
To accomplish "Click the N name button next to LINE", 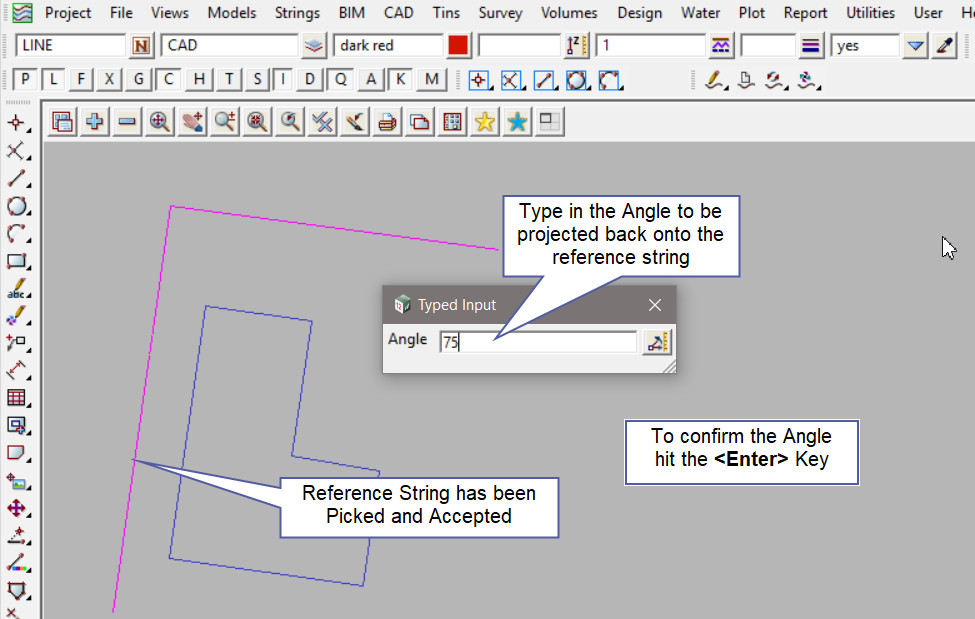I will pos(142,46).
